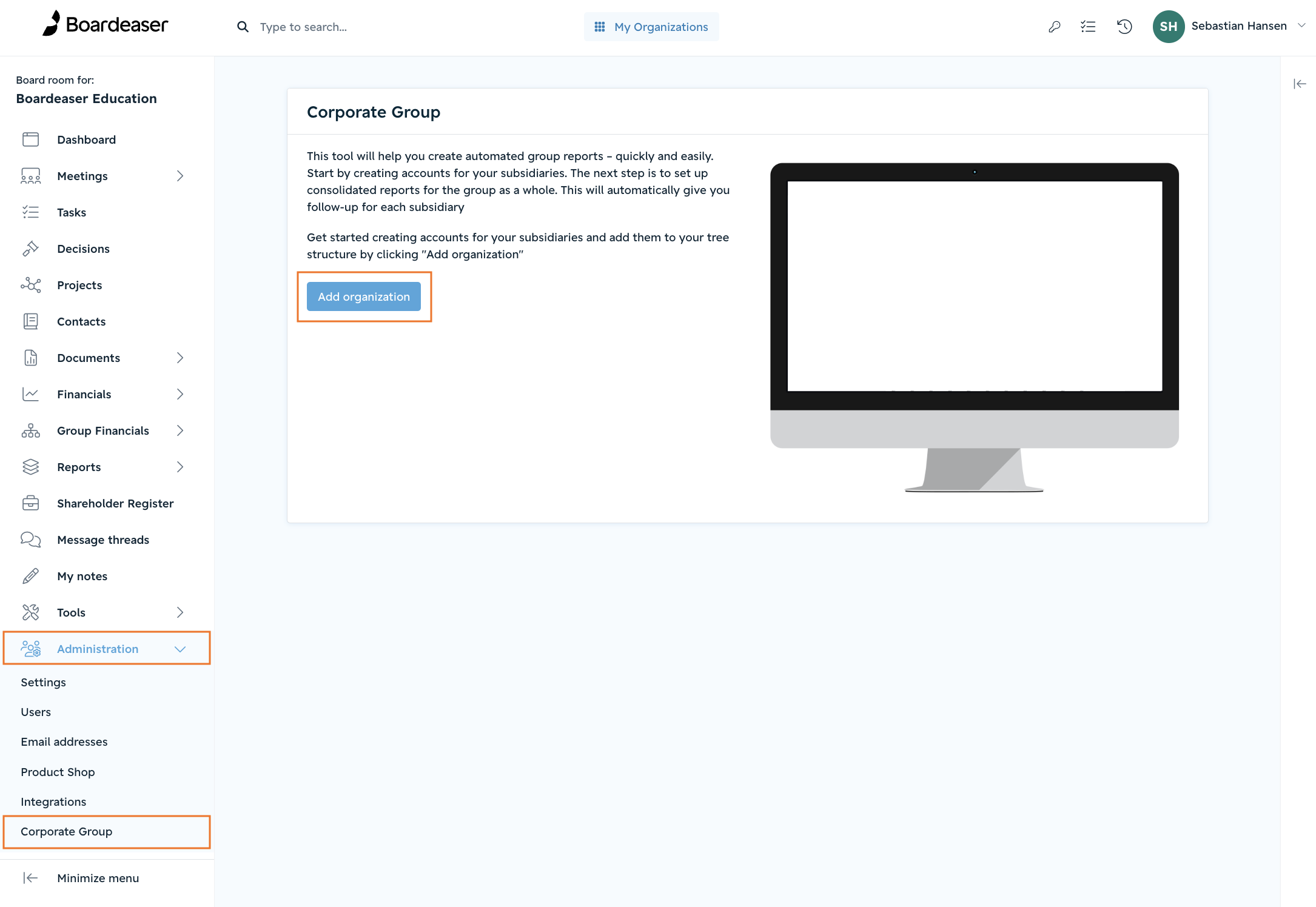The height and width of the screenshot is (907, 1316).
Task: Click the Contacts book icon
Action: pos(30,321)
